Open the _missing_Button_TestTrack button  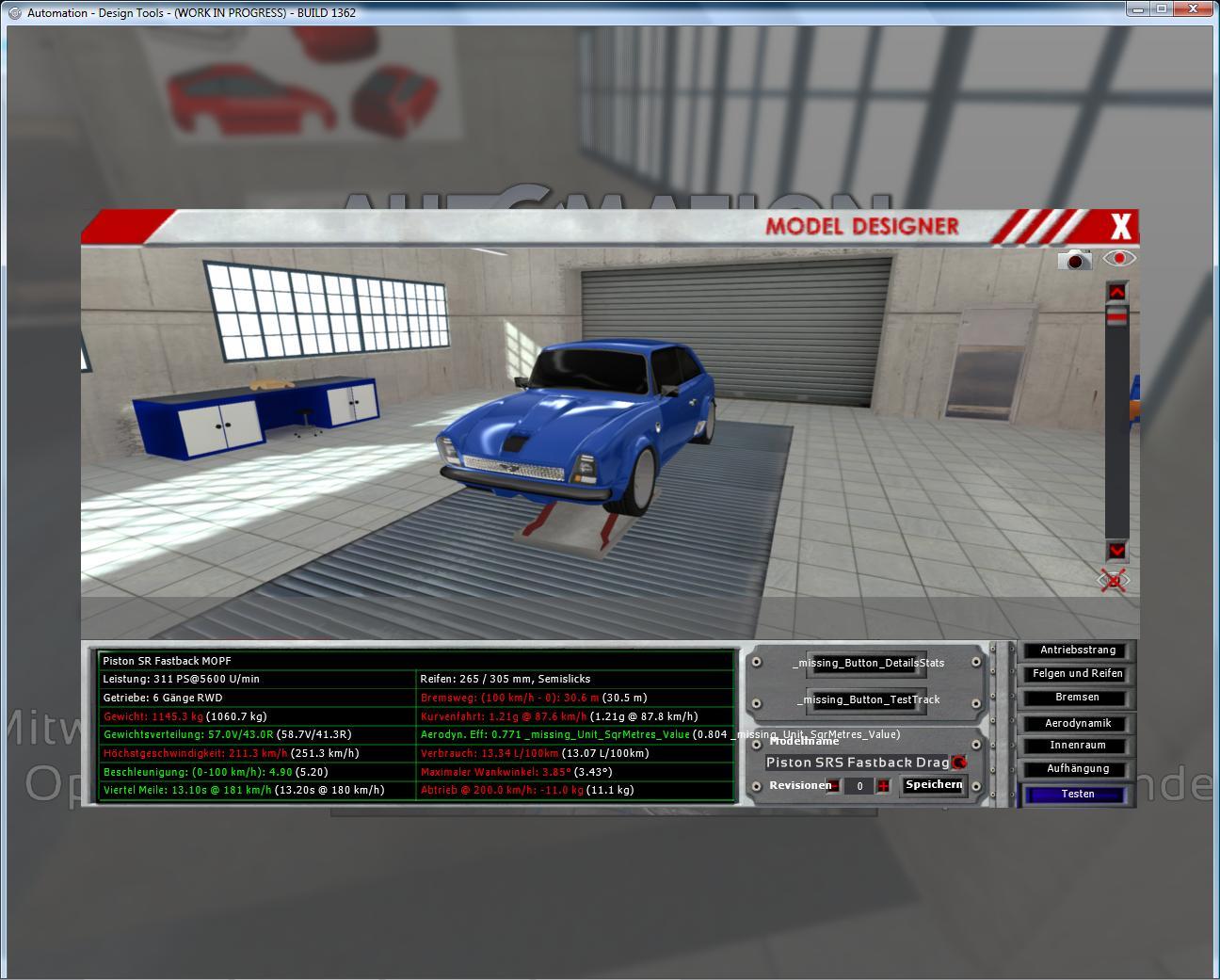(x=867, y=699)
